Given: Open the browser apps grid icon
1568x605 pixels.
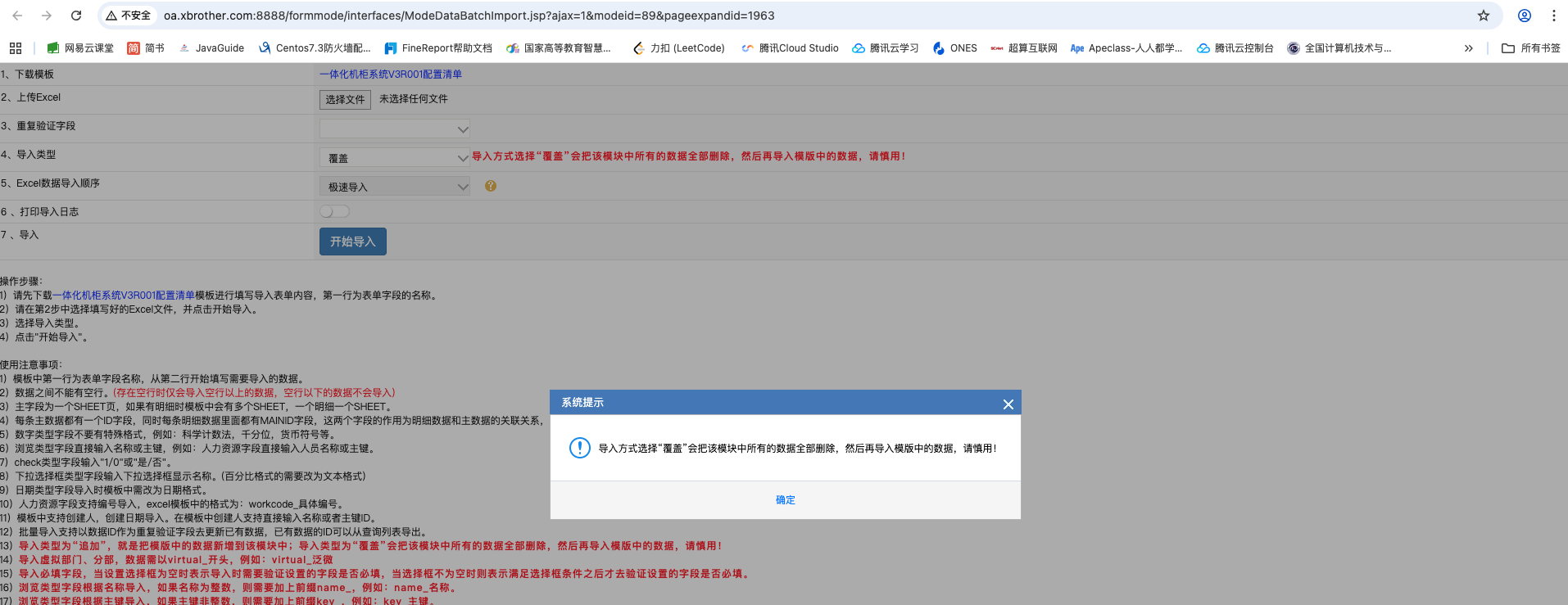Looking at the screenshot, I should pos(16,48).
